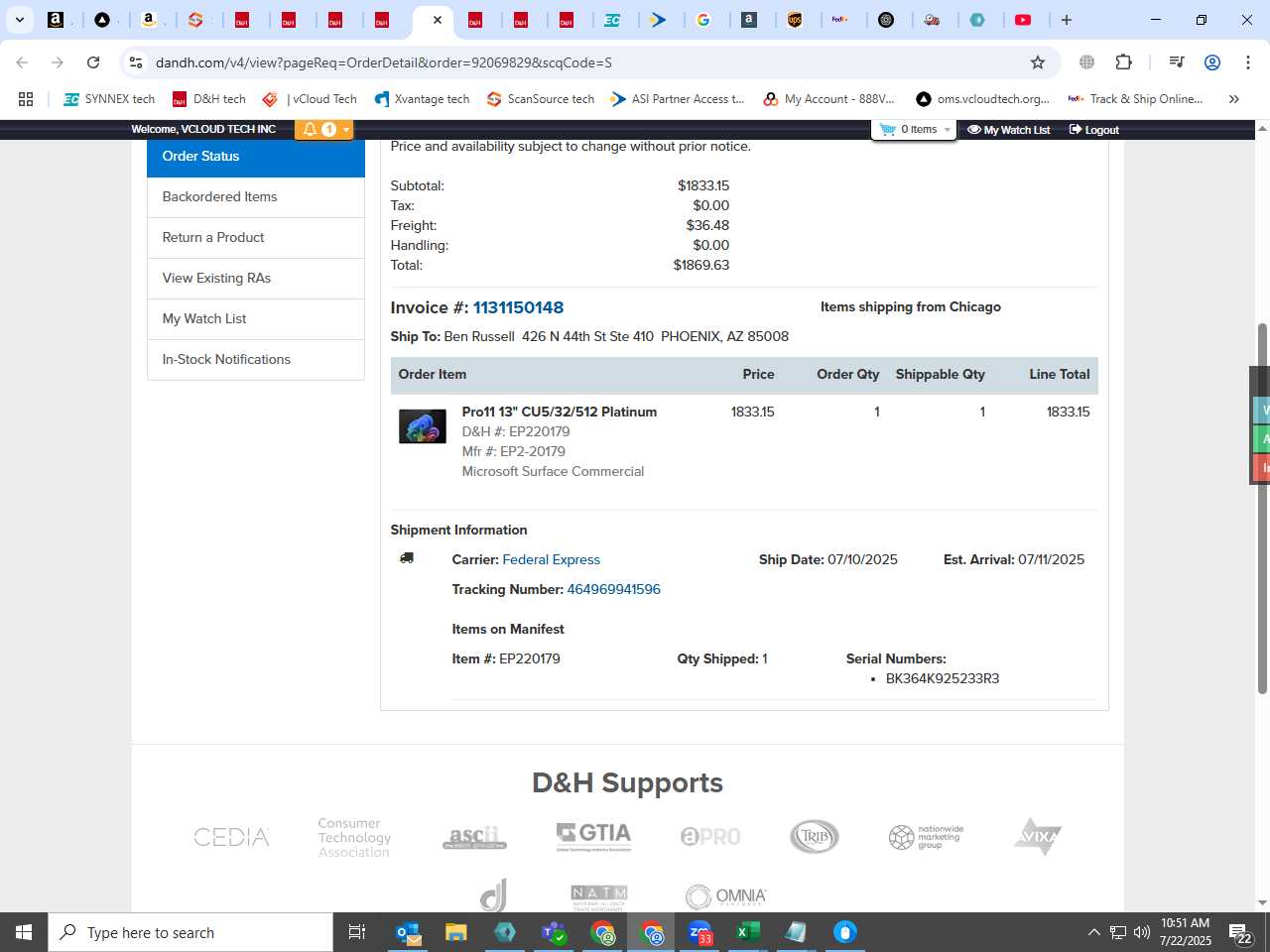This screenshot has width=1270, height=952.
Task: Switch to the Google tab
Action: click(x=704, y=20)
